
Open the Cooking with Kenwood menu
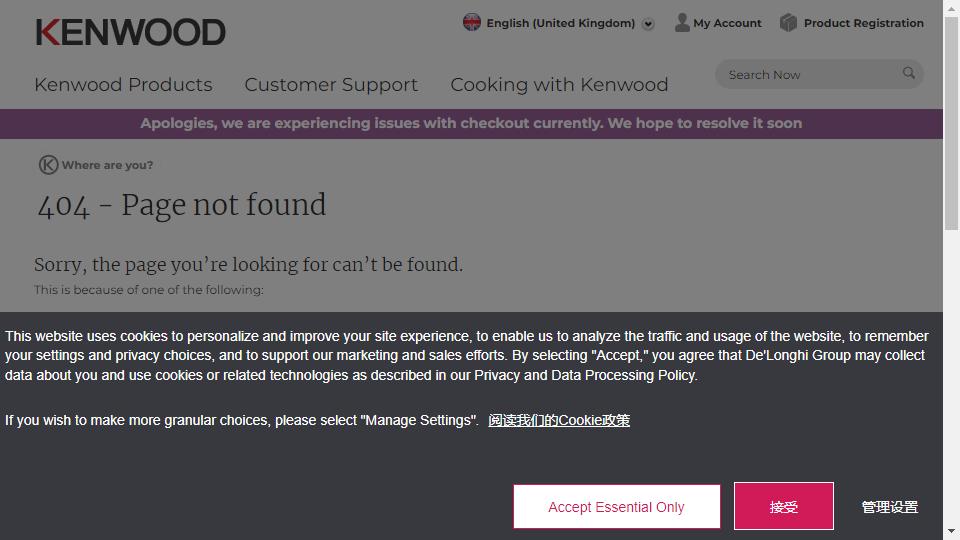click(559, 85)
